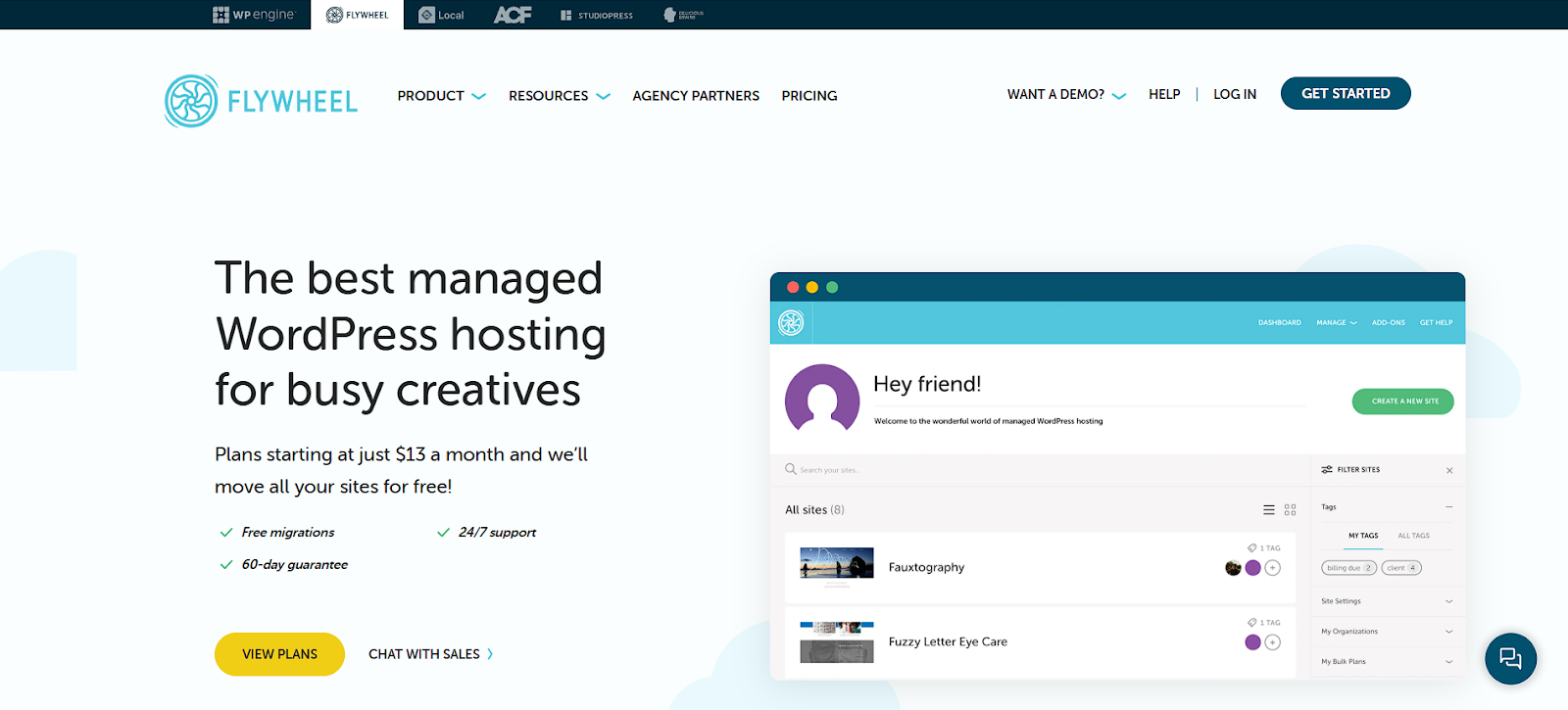The image size is (1568, 710).
Task: Click the tag icon on the Fuzzy Letter Eye Care row
Action: pos(1251,623)
